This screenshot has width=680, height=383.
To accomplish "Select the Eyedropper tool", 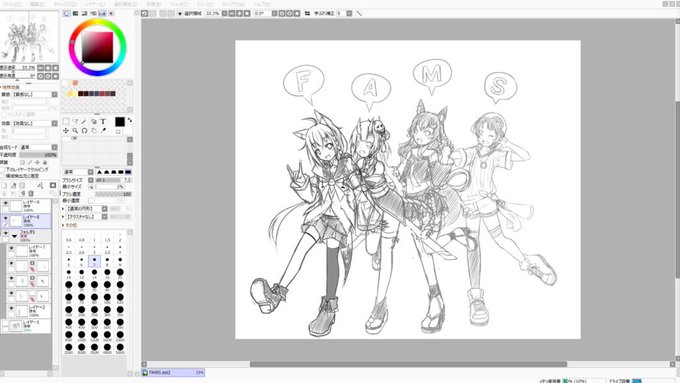I will pyautogui.click(x=103, y=131).
